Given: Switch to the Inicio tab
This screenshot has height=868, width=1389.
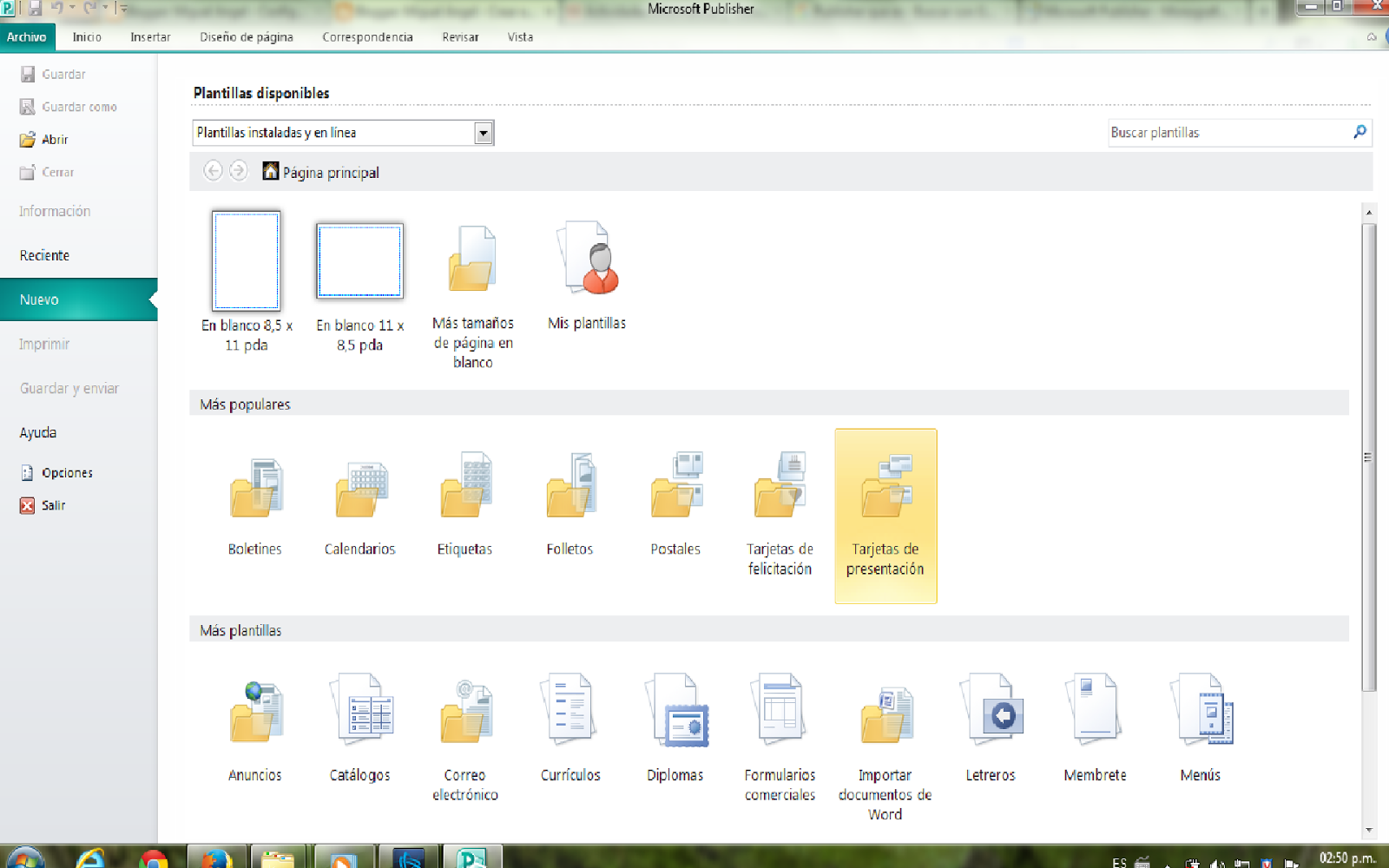Looking at the screenshot, I should [87, 37].
